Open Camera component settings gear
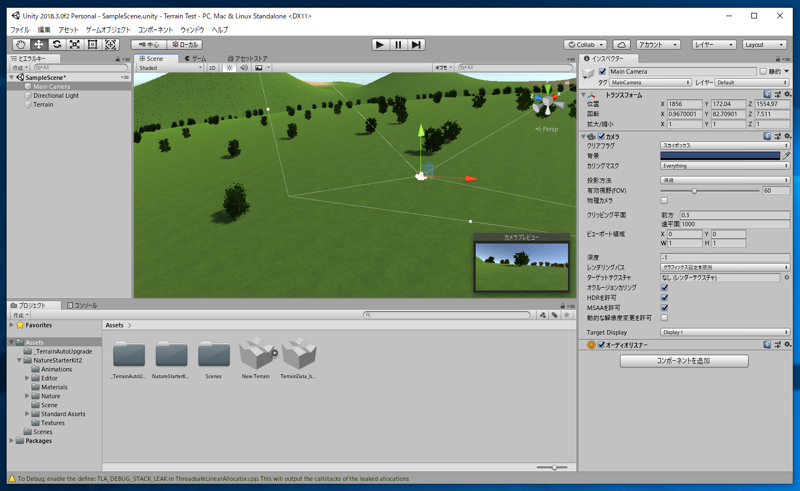Screen dimensions: 800x491 [787, 136]
